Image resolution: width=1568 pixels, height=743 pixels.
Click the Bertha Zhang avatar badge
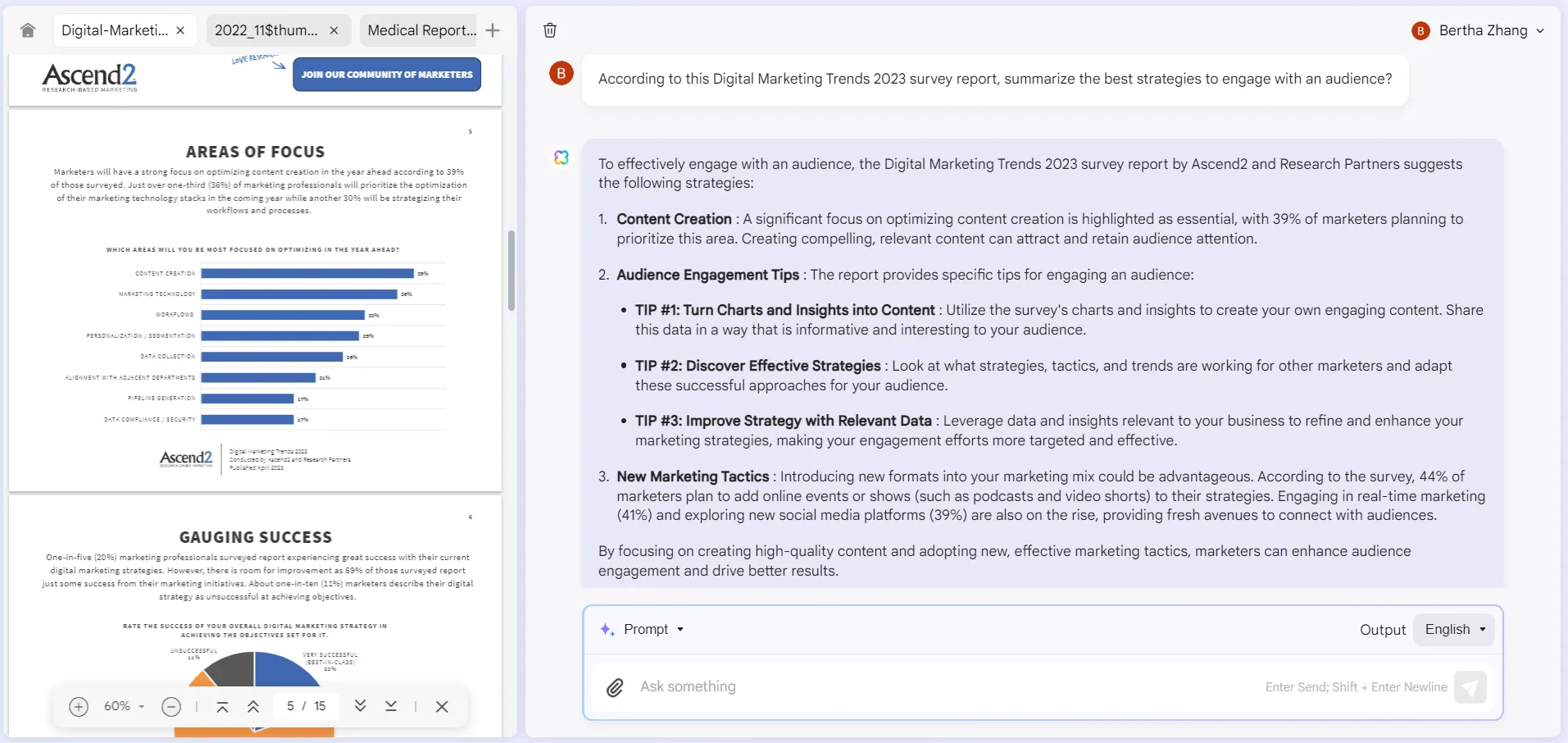pos(1420,30)
